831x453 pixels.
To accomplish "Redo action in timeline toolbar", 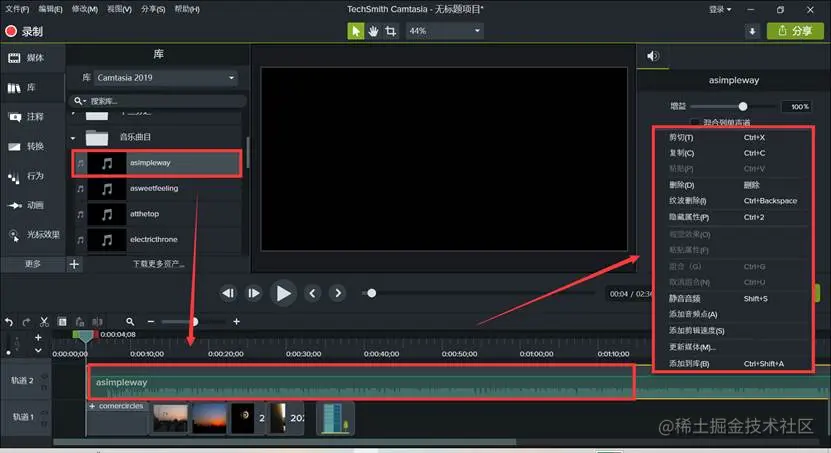I will (26, 322).
